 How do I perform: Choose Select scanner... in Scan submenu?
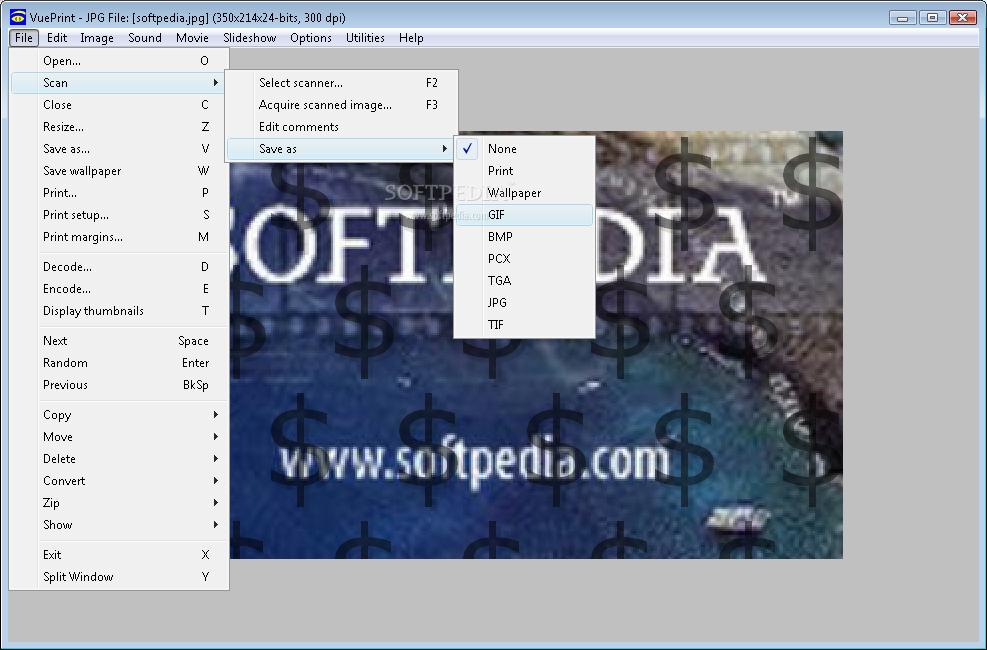341,83
